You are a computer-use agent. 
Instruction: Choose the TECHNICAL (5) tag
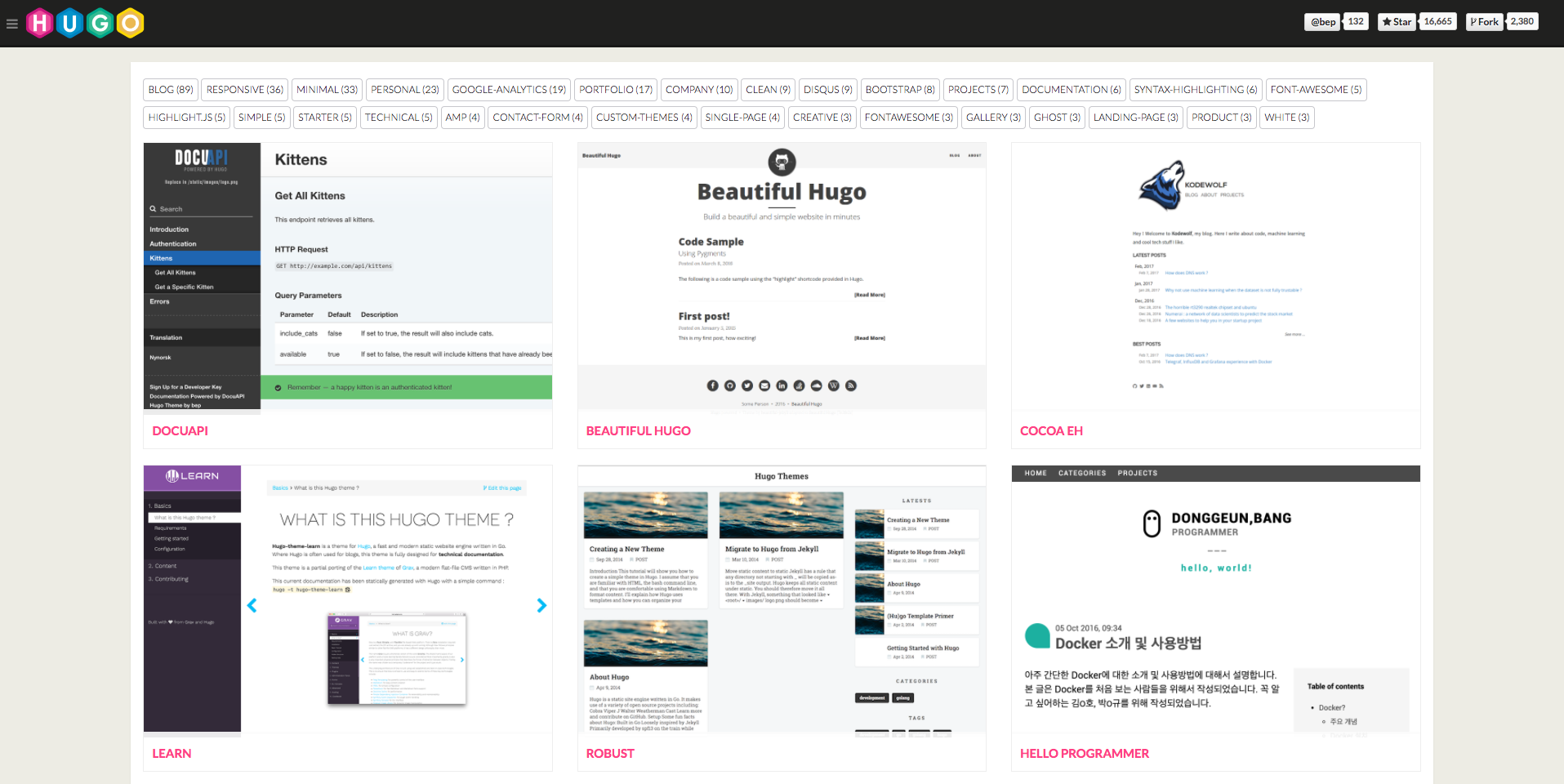pos(399,118)
